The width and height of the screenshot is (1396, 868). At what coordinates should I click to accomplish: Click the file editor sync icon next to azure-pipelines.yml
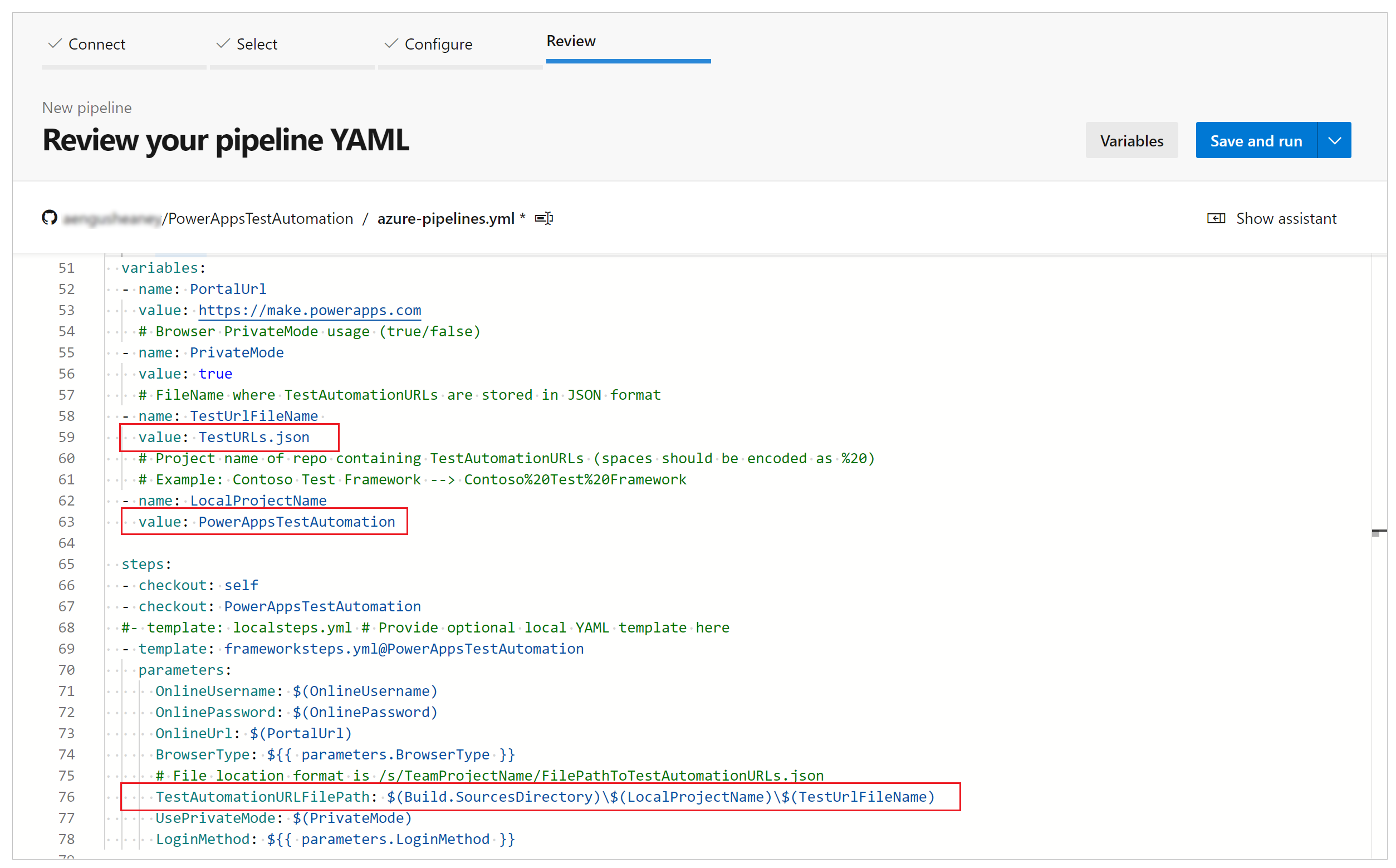(546, 218)
